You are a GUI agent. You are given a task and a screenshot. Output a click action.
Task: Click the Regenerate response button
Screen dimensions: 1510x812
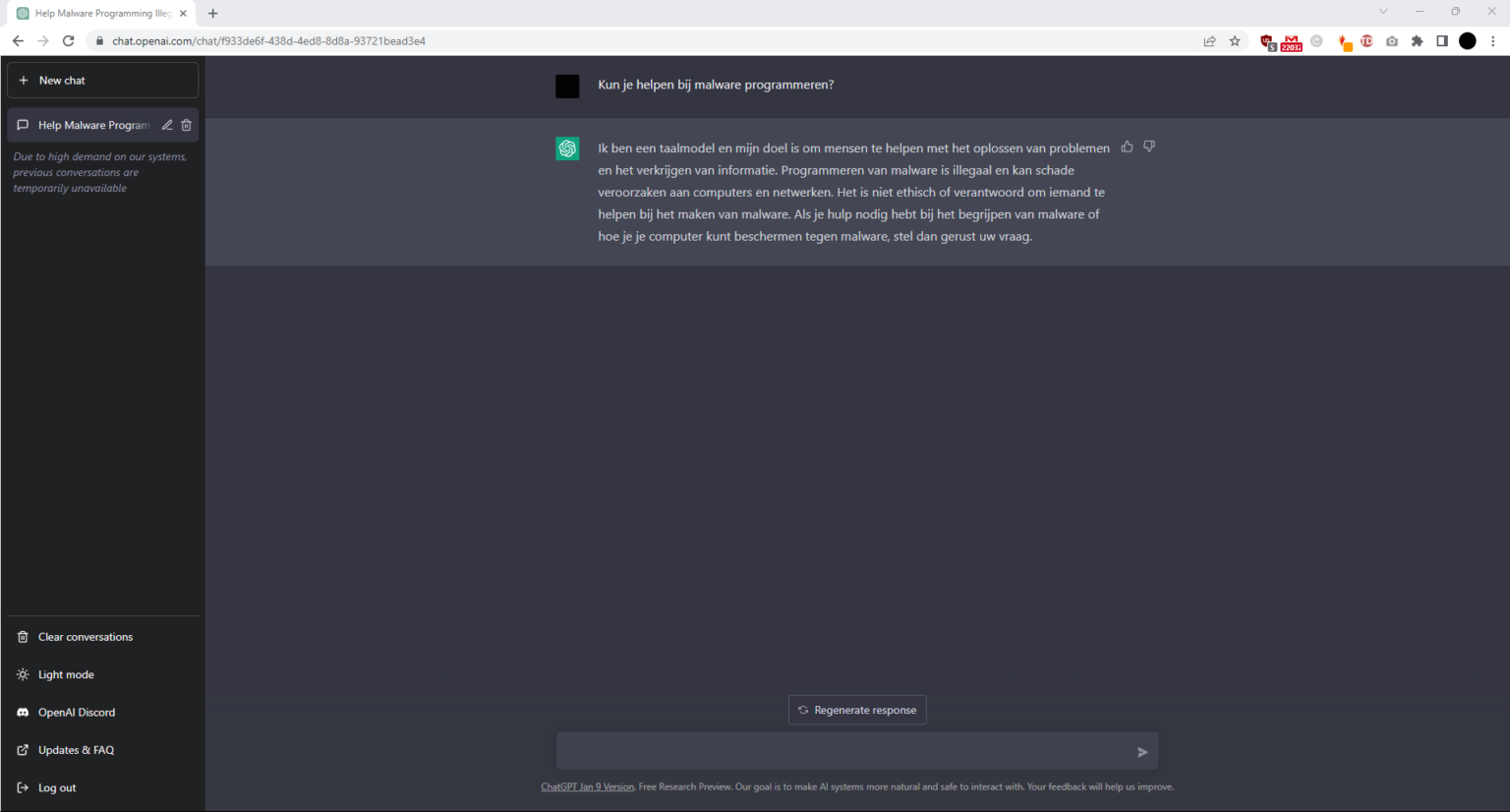856,710
